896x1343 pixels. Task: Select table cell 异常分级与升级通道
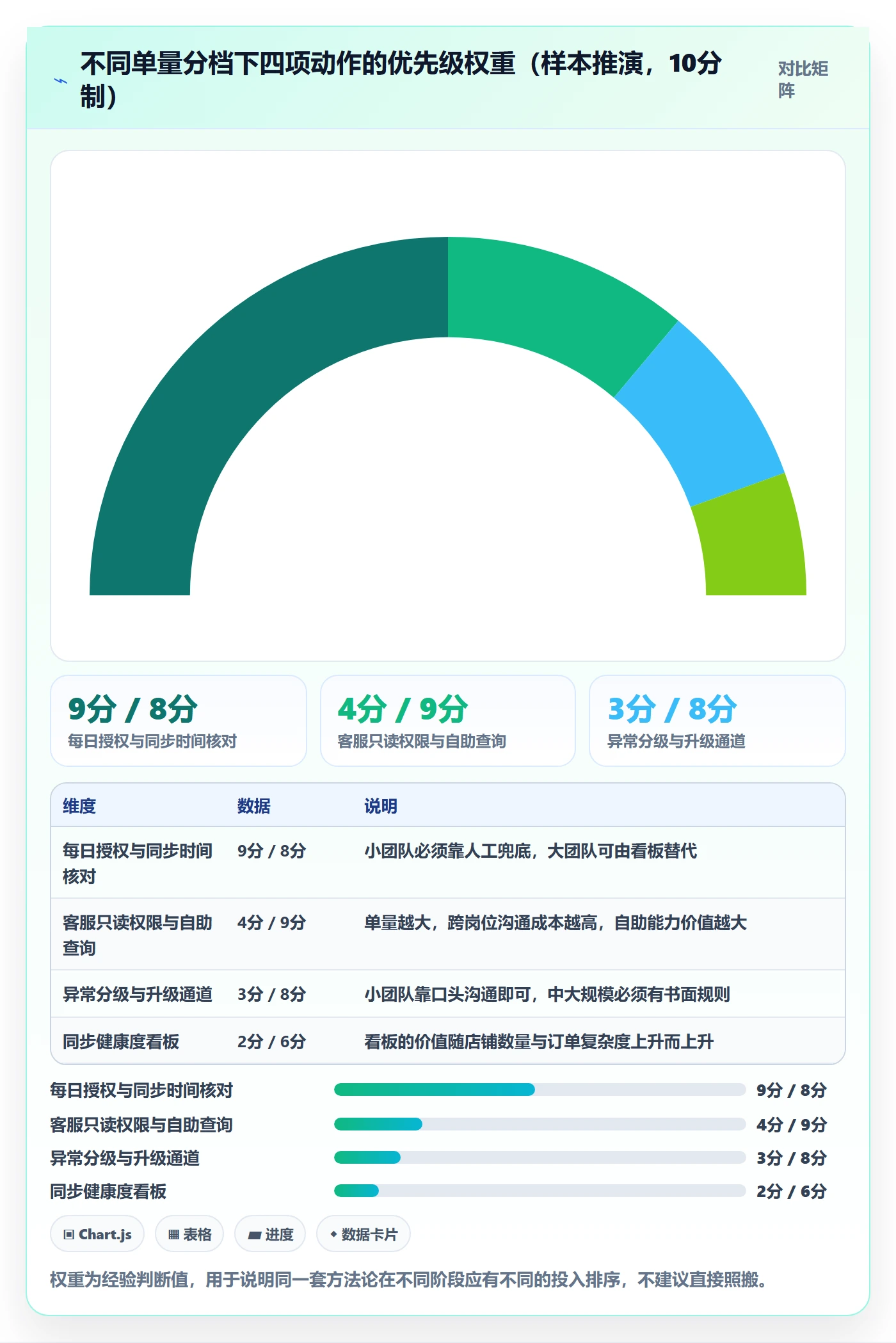tap(138, 994)
